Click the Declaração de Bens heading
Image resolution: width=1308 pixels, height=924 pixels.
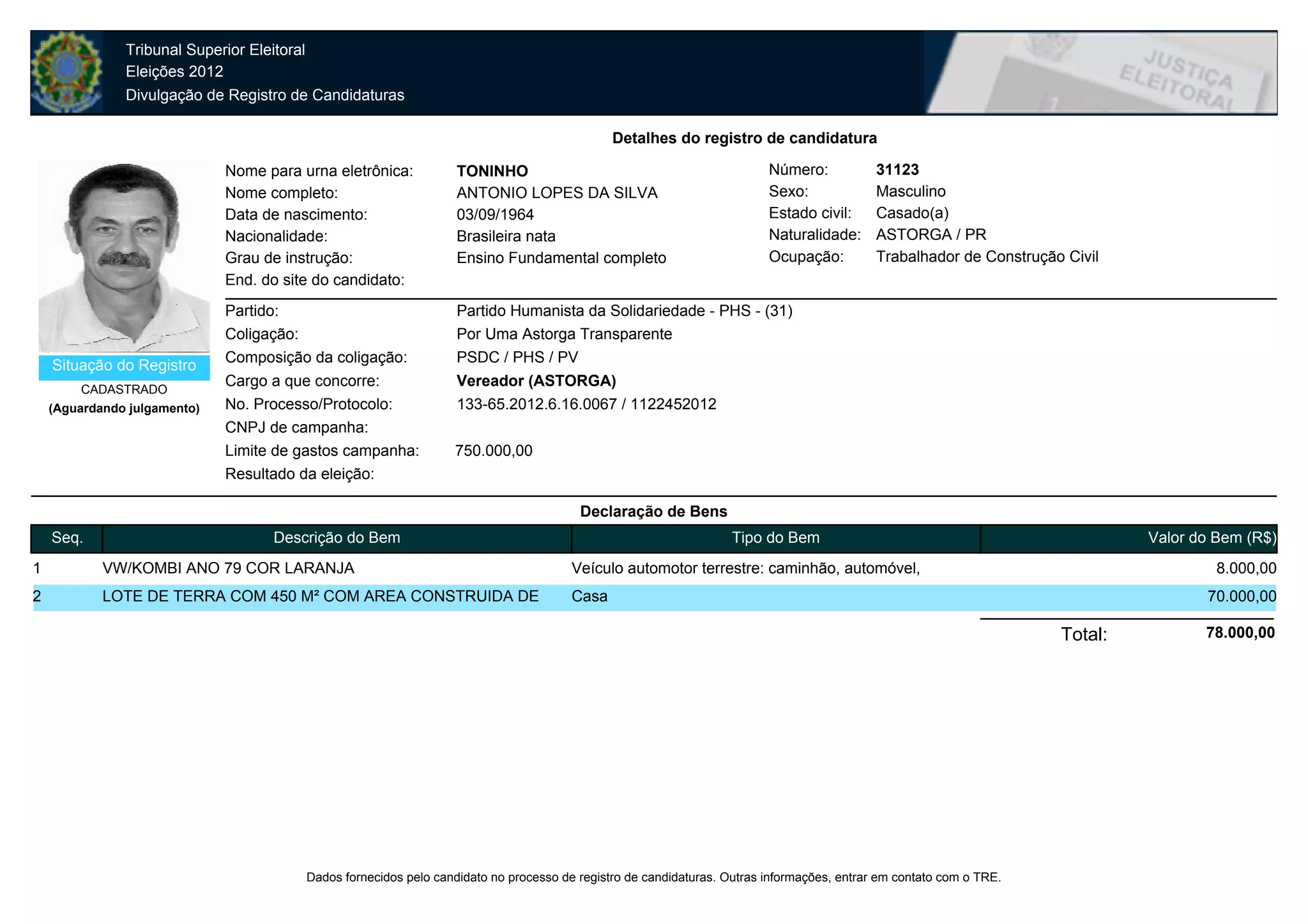(x=653, y=511)
